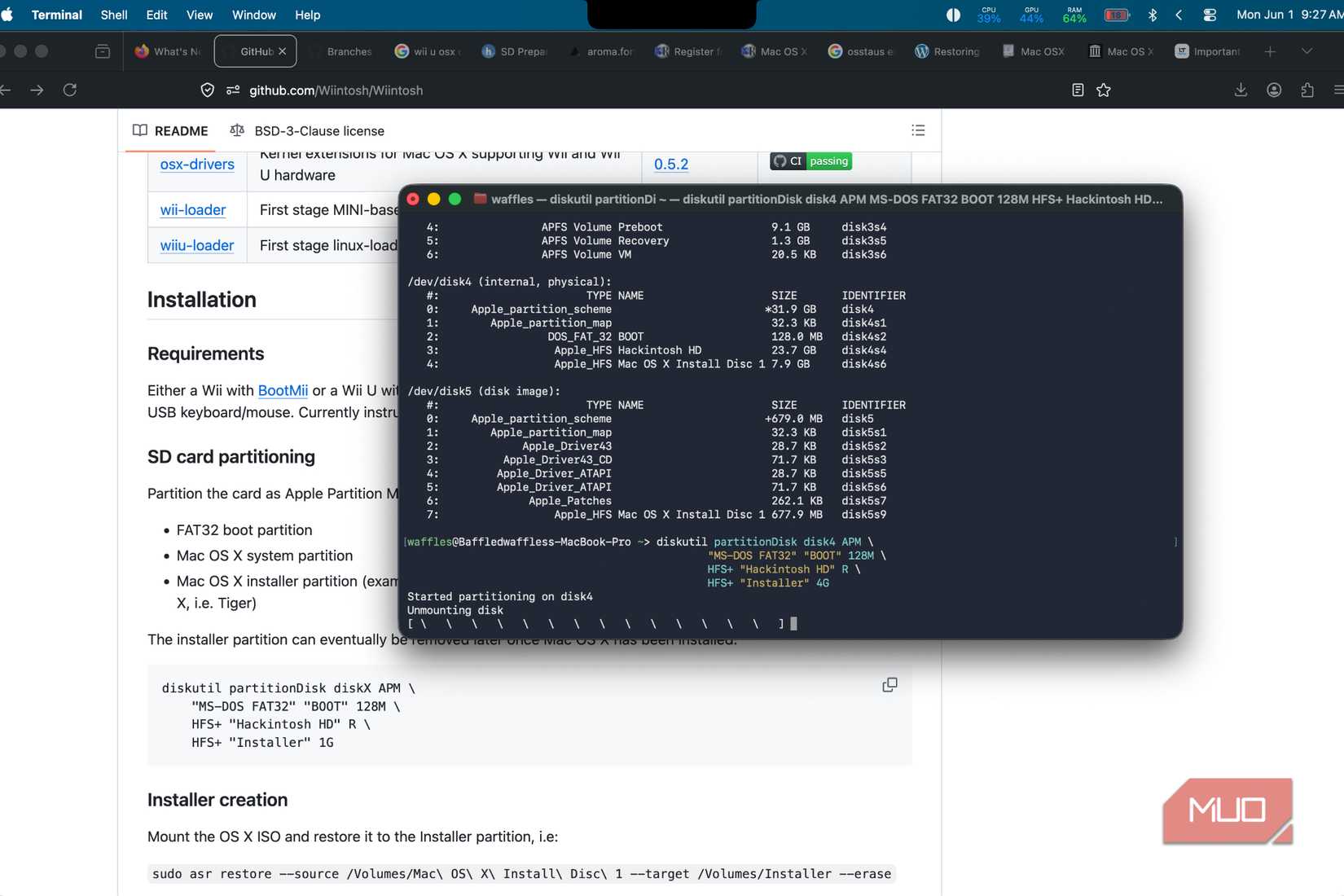1344x896 pixels.
Task: Click the sudo asr restore command text
Action: pyautogui.click(x=522, y=874)
